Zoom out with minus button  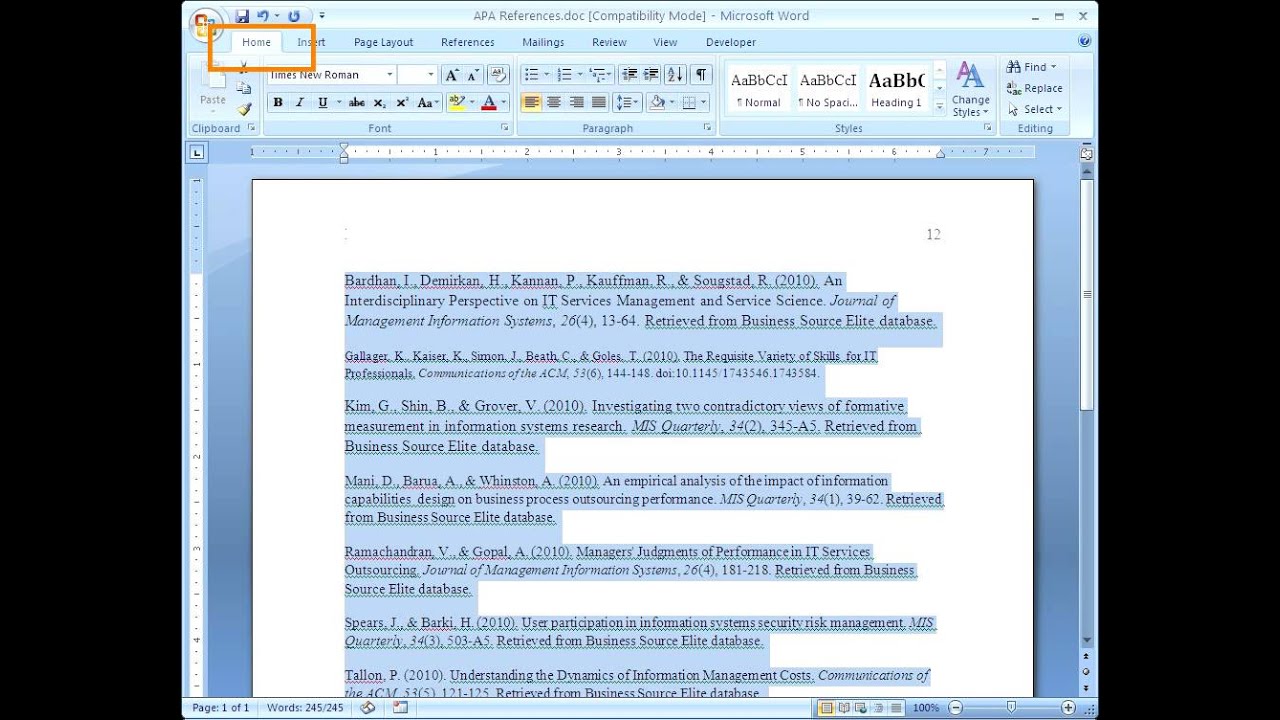pos(956,708)
